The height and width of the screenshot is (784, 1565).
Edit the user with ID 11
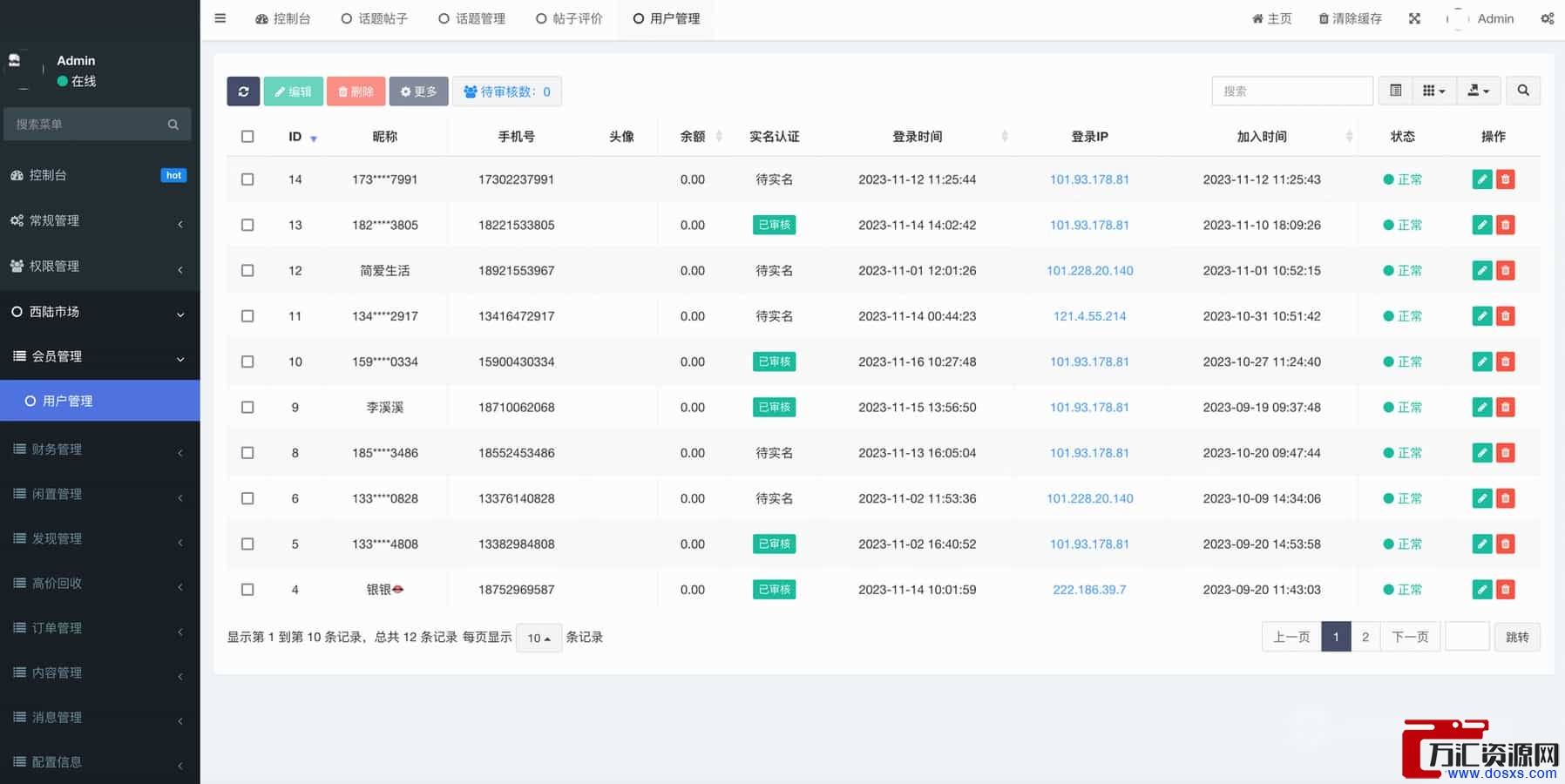[1481, 316]
